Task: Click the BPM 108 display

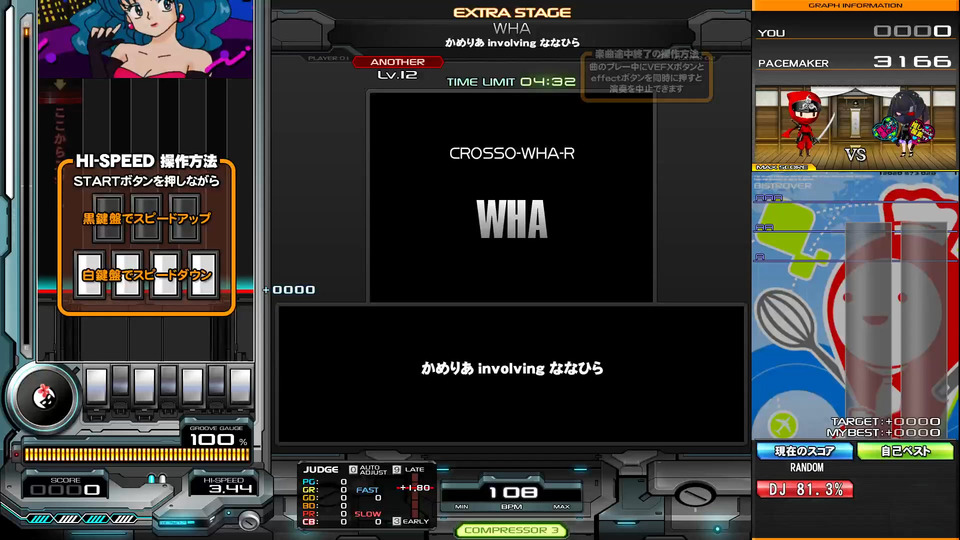Action: point(512,492)
